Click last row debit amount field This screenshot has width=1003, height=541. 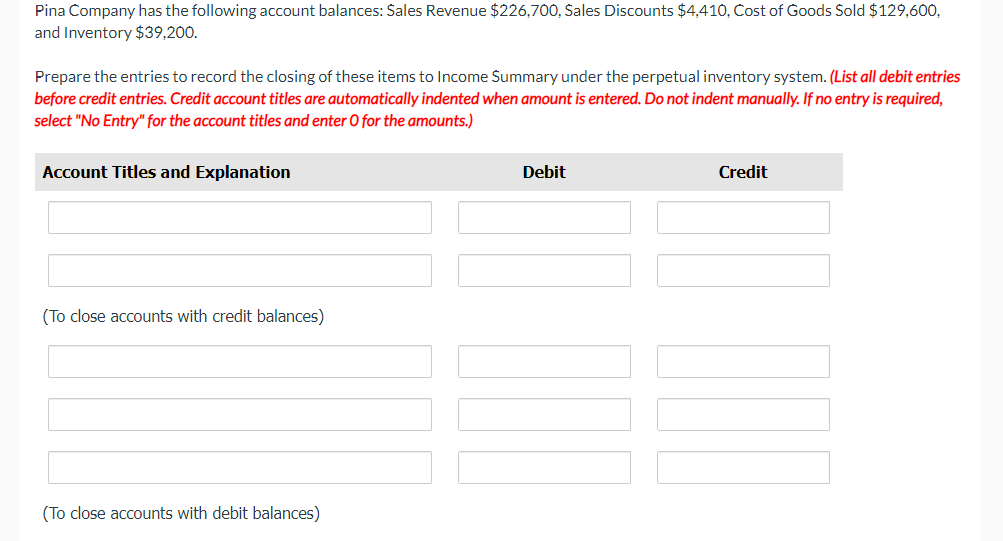(x=544, y=467)
